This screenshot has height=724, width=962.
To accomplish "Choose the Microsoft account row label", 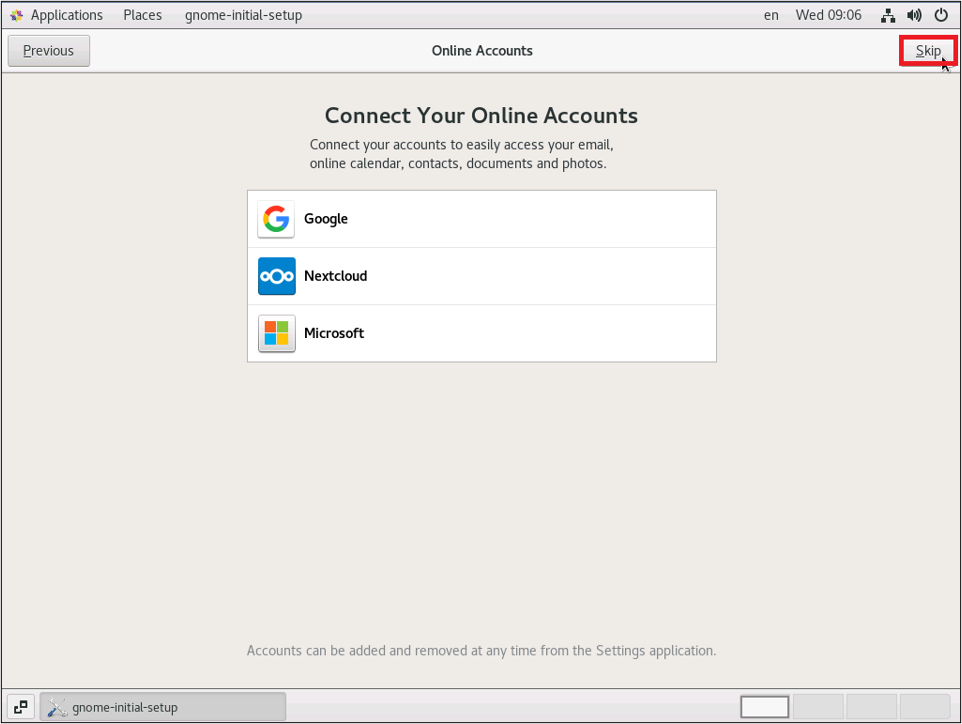I will 334,333.
